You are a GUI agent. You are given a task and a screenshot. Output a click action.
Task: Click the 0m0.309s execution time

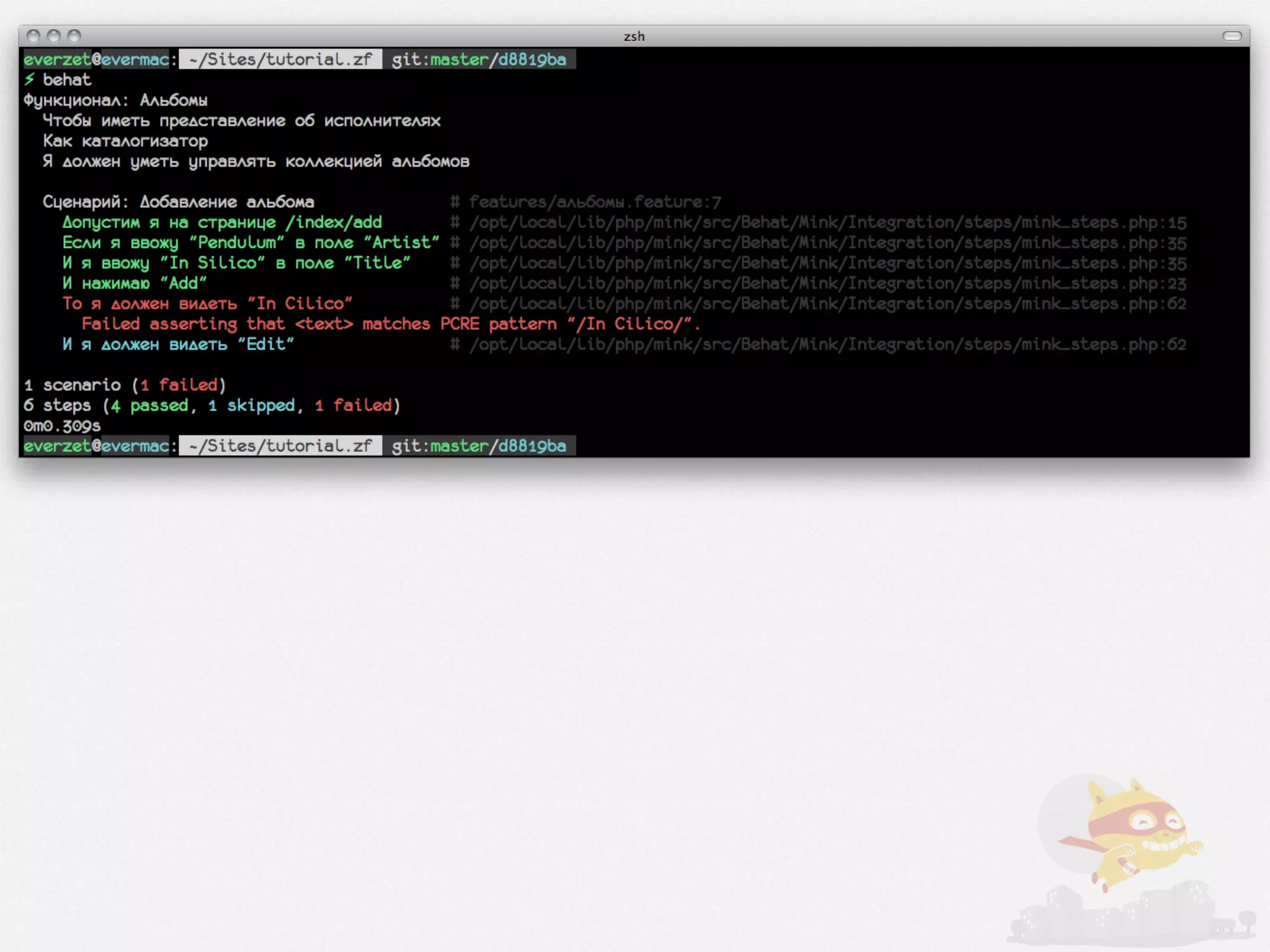coord(62,426)
